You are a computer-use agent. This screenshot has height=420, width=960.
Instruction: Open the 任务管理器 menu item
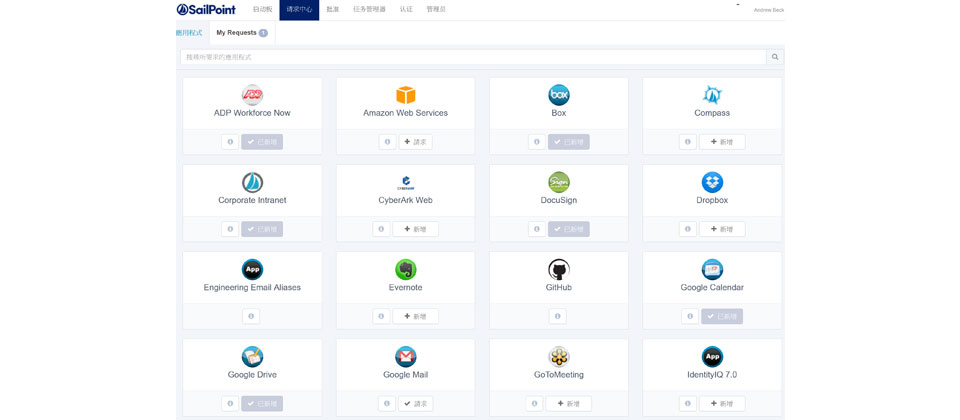point(369,9)
